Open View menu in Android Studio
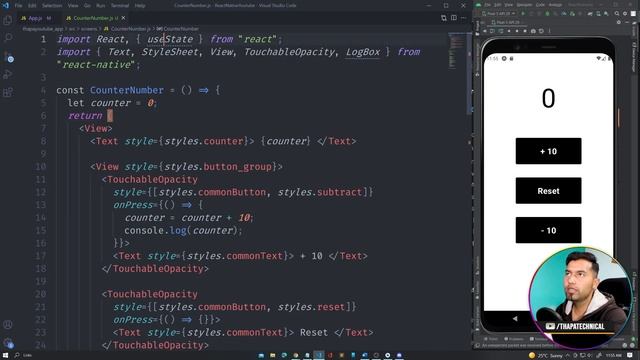The width and height of the screenshot is (640, 360). 509,5
